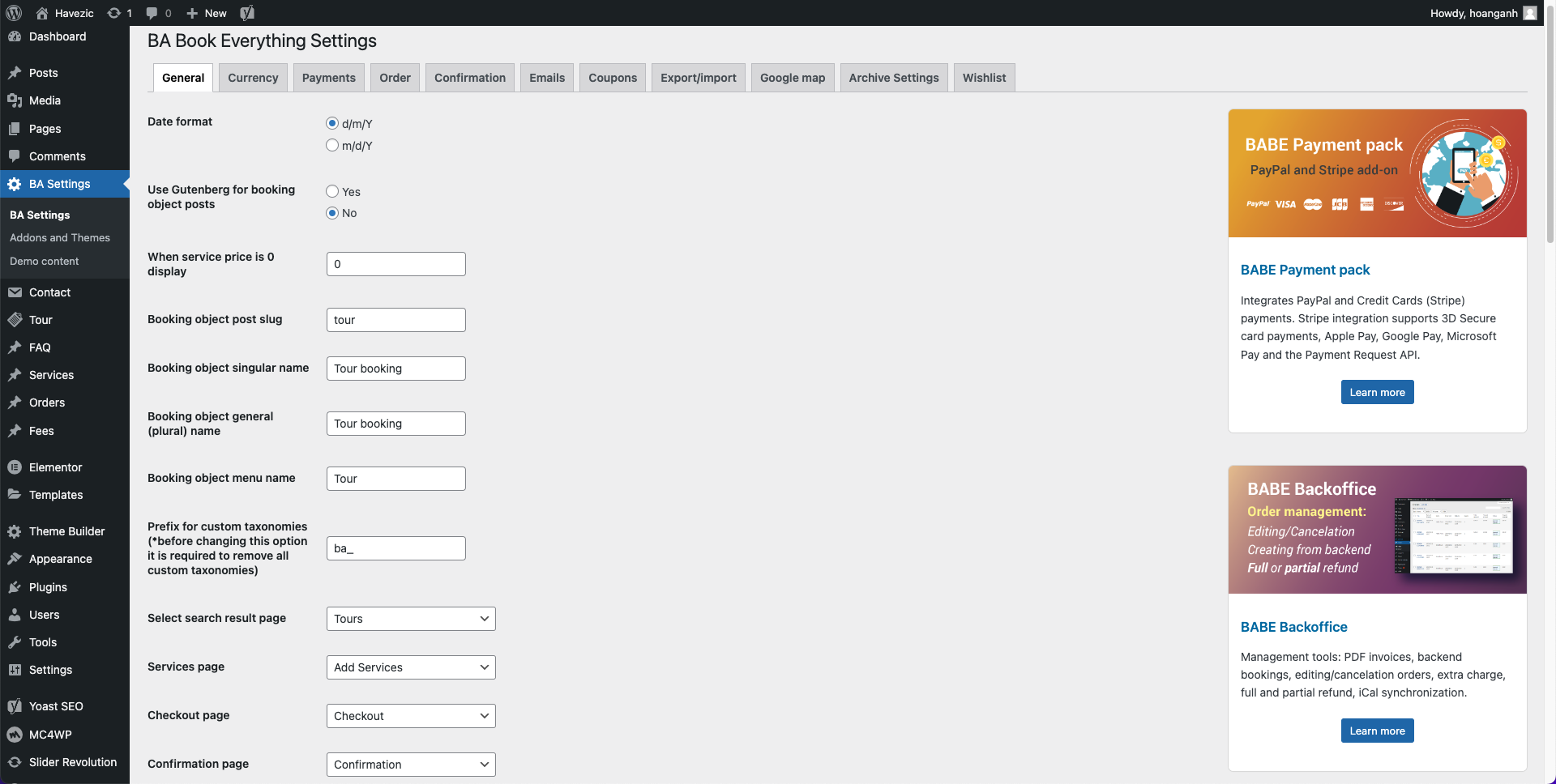
Task: Click the Dashboard gauge icon
Action: pyautogui.click(x=15, y=36)
